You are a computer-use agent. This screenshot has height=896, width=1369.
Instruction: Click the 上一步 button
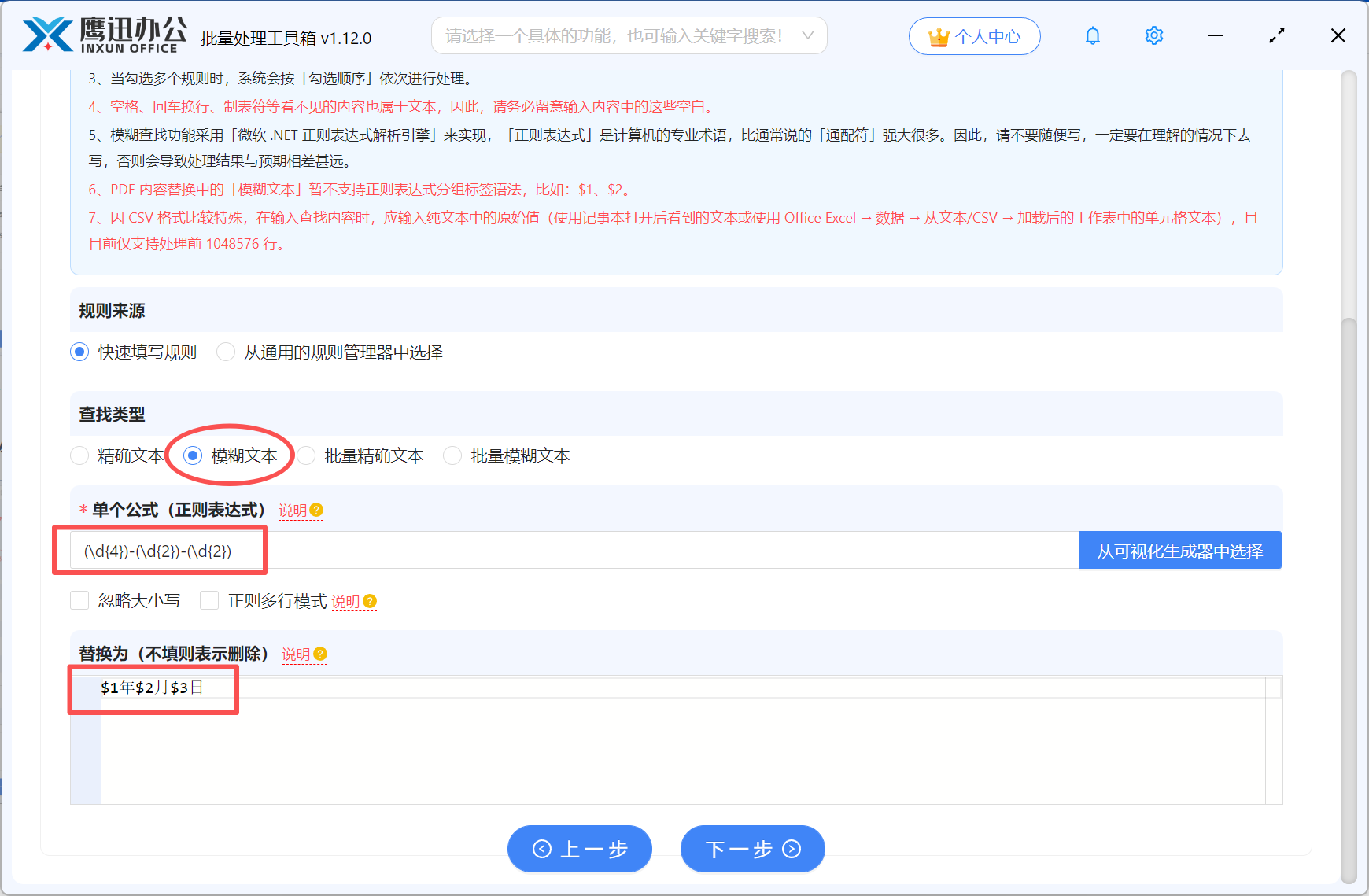[580, 849]
